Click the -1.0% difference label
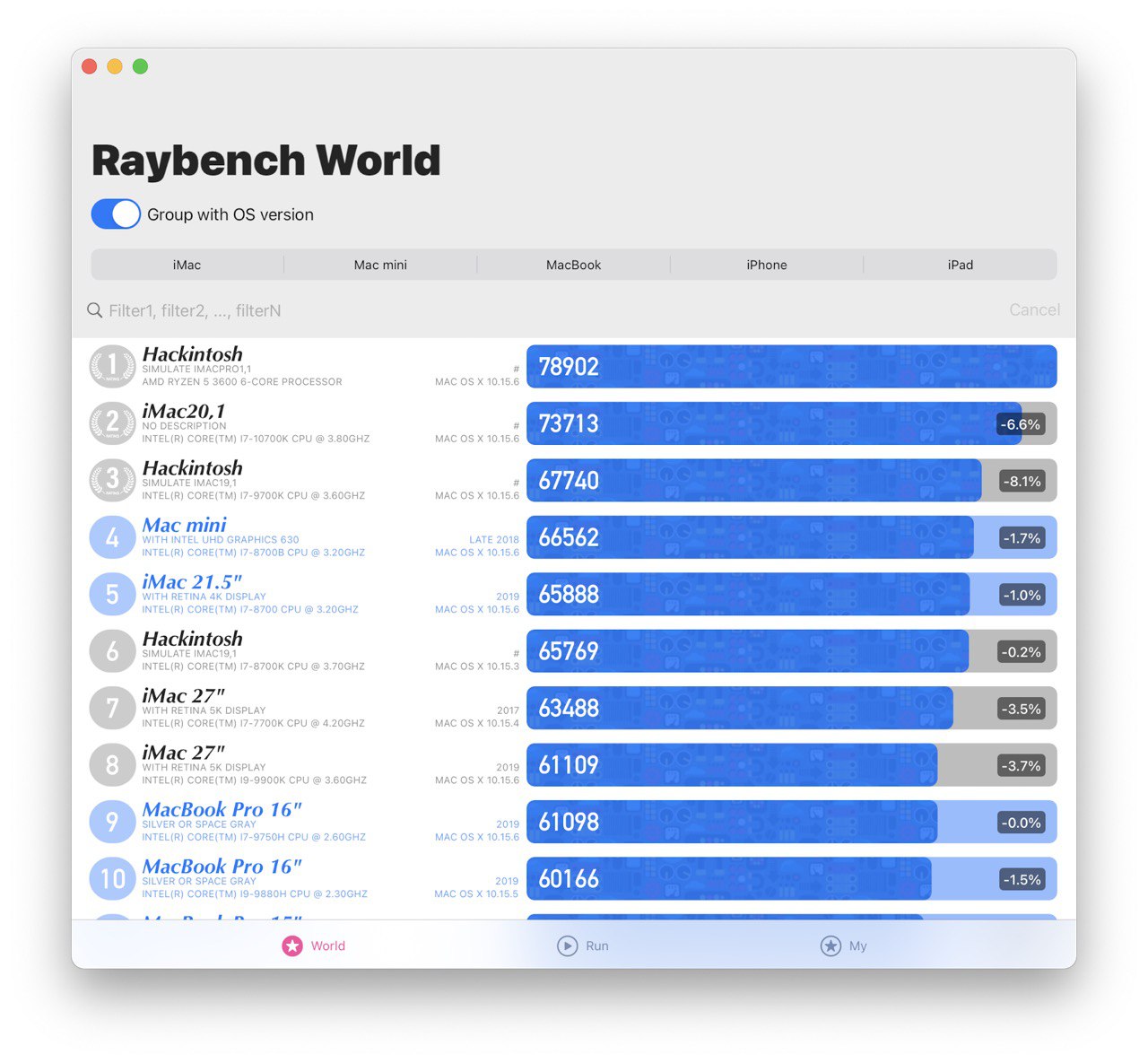Screen dimensions: 1148x1063 [1022, 596]
